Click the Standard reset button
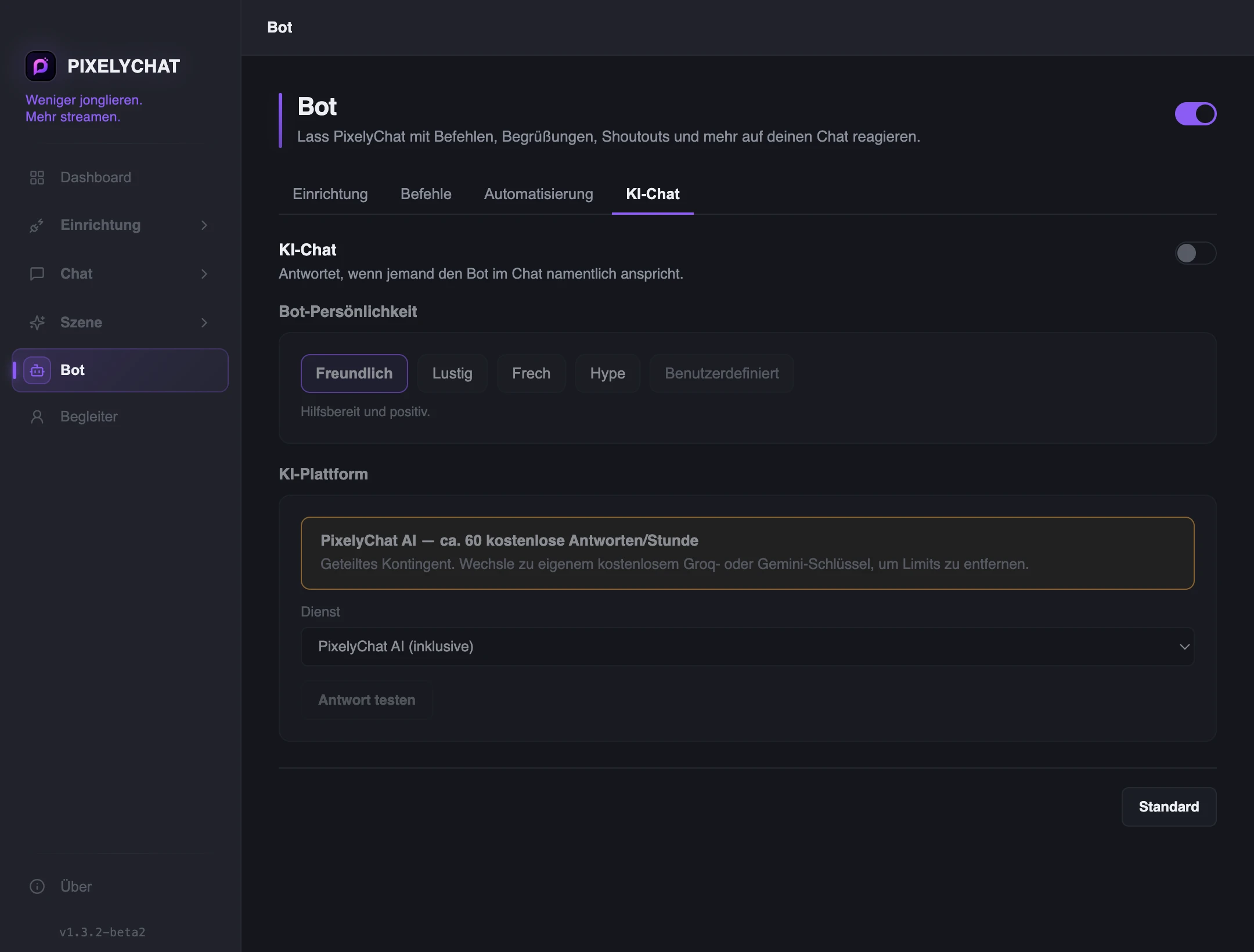 coord(1169,807)
